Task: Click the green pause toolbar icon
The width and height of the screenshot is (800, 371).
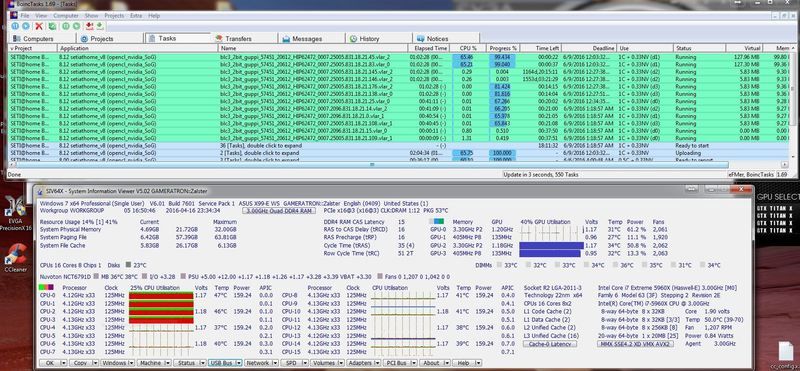Action: click(66, 26)
